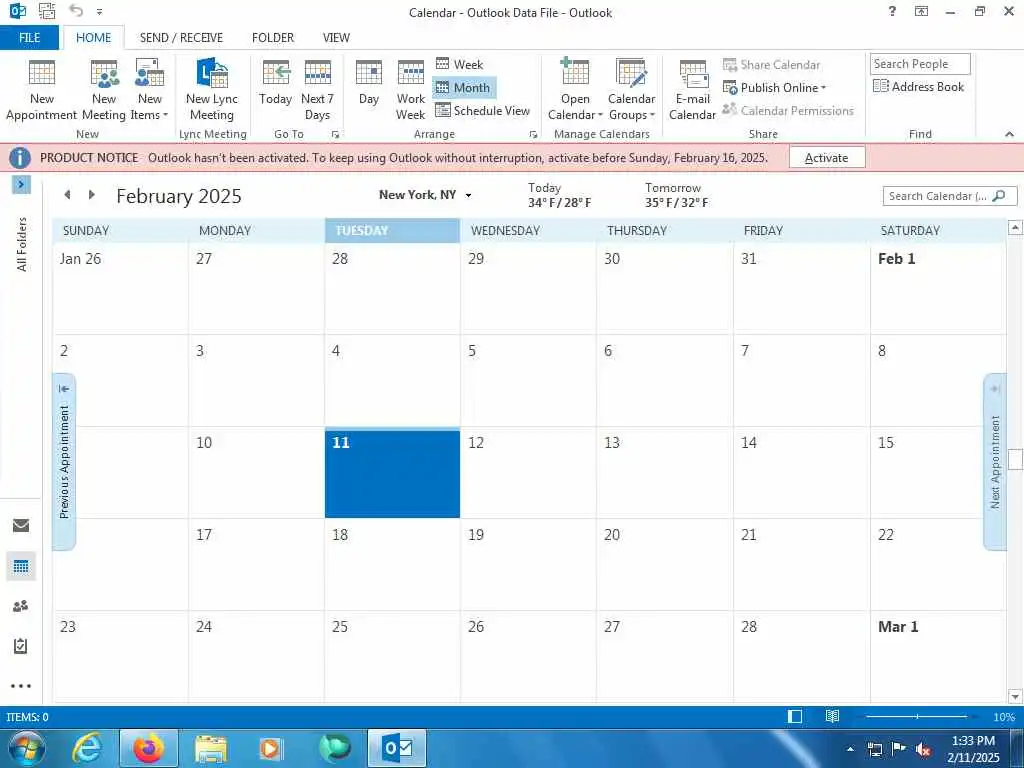Switch to Schedule View
The image size is (1024, 768).
(483, 110)
